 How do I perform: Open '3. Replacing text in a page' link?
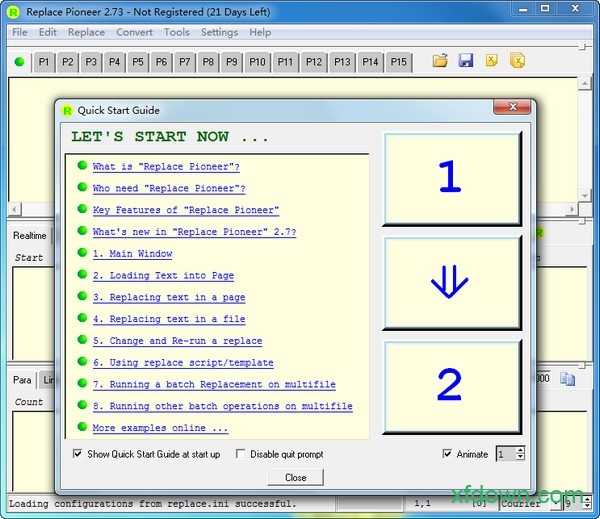pos(169,297)
